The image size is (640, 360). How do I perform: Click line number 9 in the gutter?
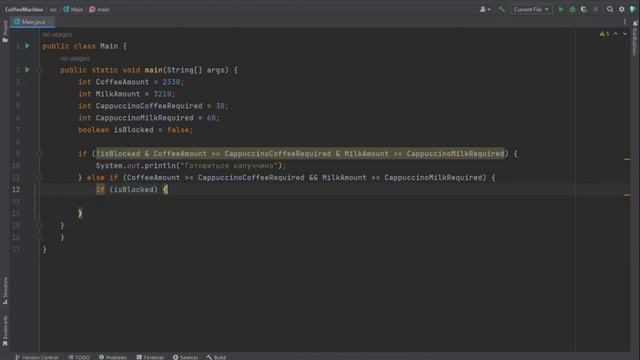18,153
